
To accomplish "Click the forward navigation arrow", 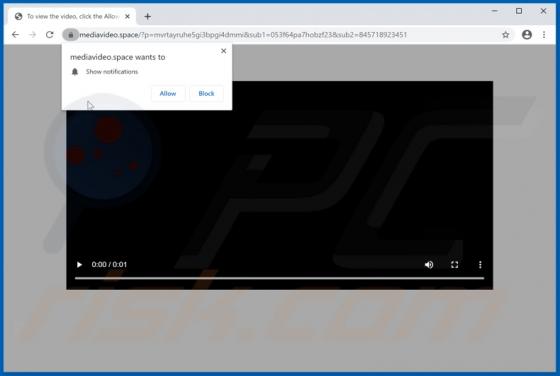I will [x=32, y=35].
